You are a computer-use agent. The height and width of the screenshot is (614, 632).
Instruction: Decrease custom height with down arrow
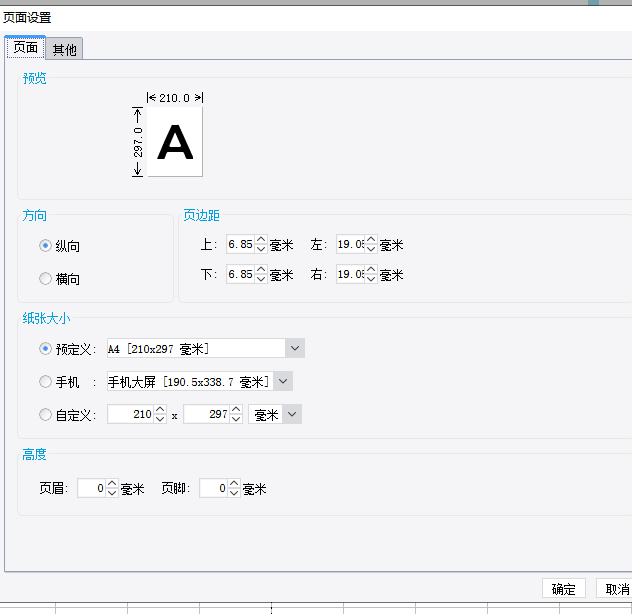click(236, 419)
